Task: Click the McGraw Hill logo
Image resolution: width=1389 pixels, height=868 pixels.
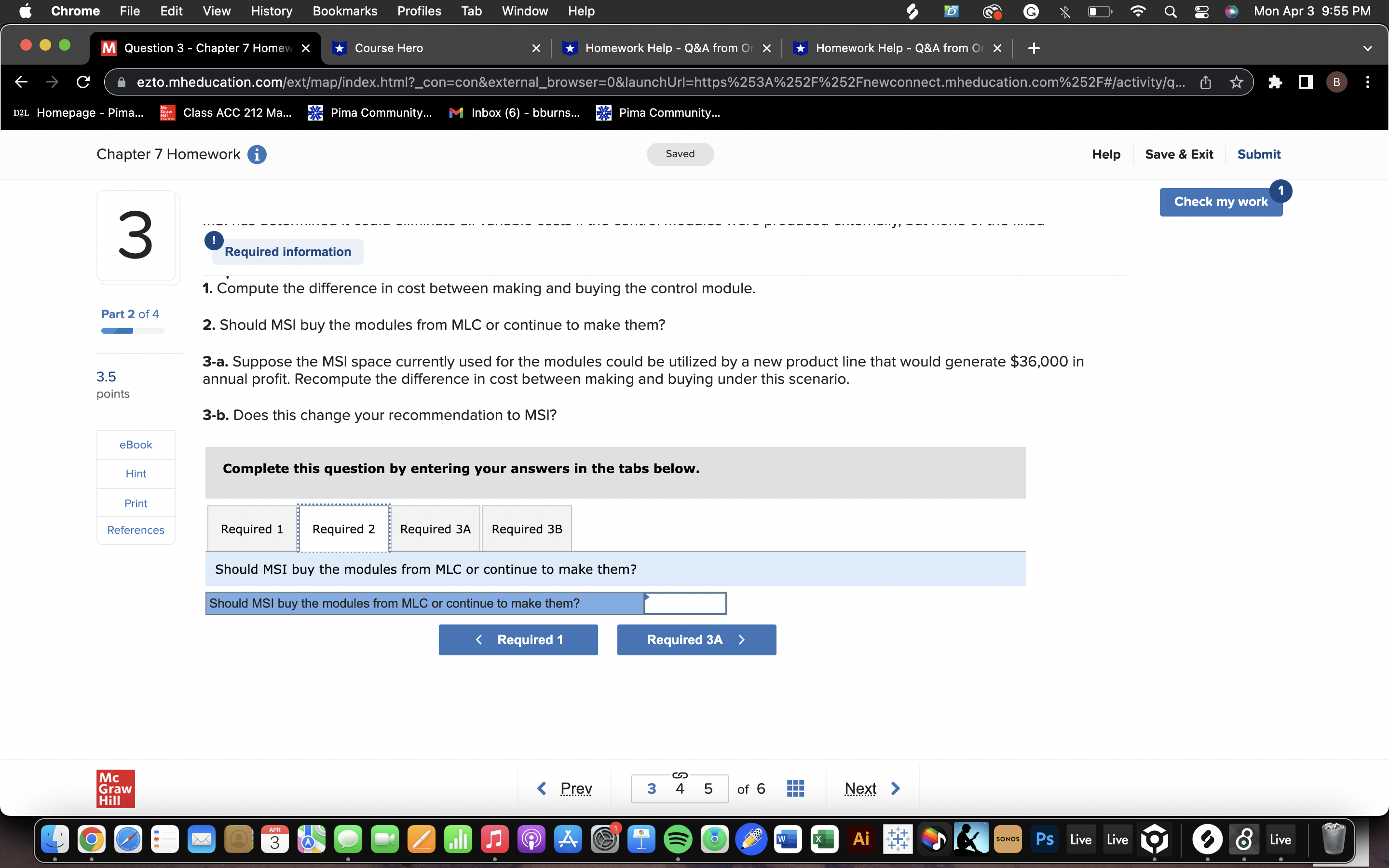Action: 115,788
